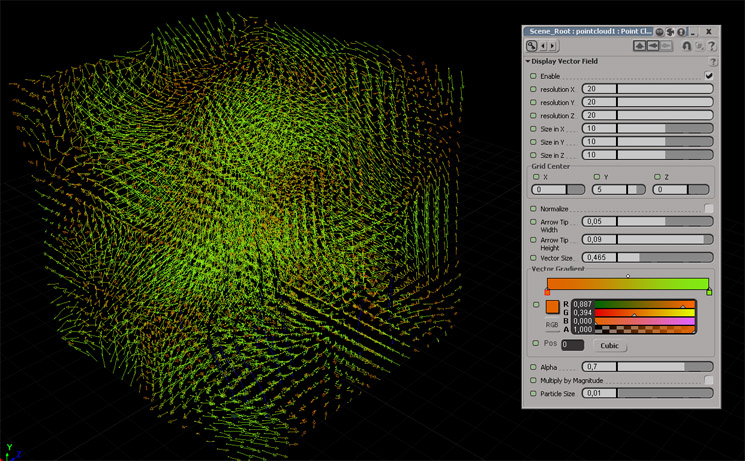Screen dimensions: 745x461
Task: Uncheck the Enable checkbox
Action: coord(709,76)
